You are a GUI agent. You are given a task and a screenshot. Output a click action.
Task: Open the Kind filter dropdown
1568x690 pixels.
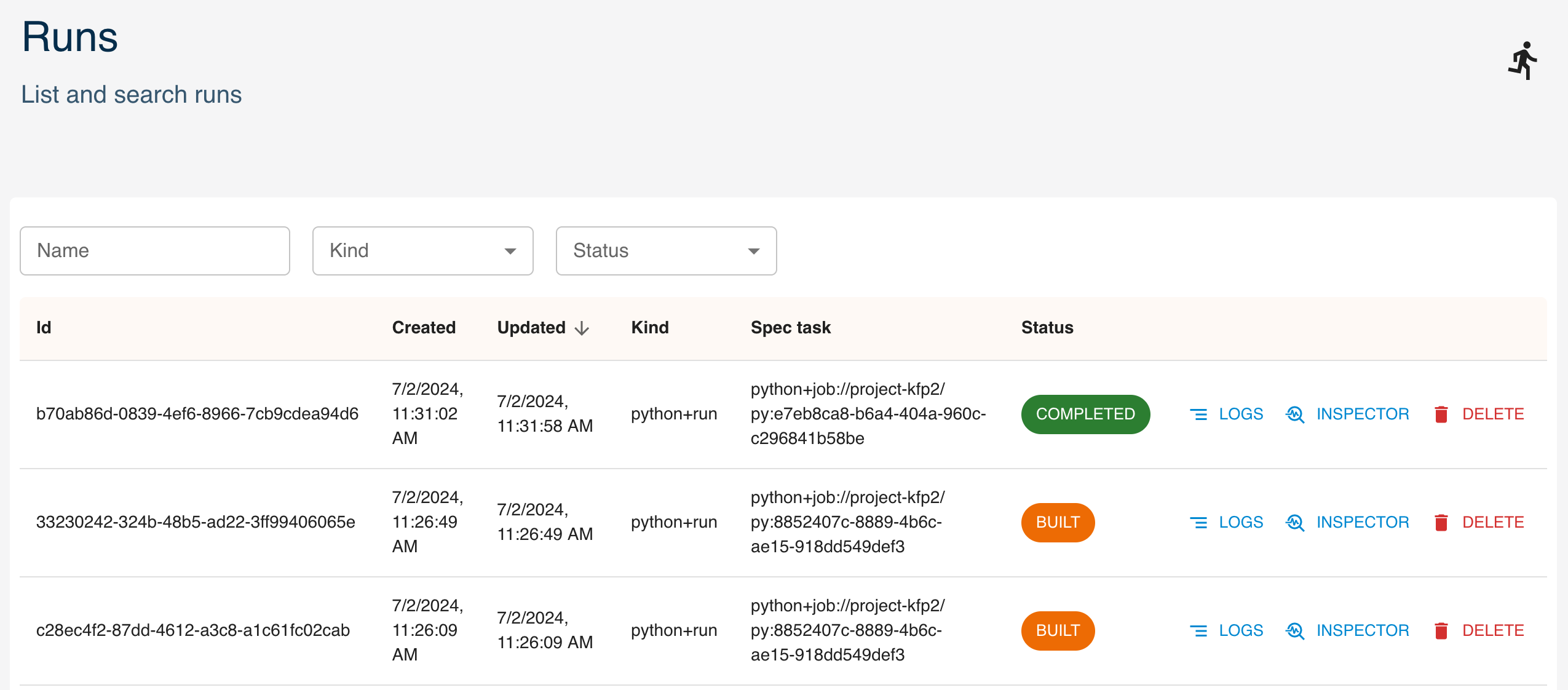click(422, 251)
